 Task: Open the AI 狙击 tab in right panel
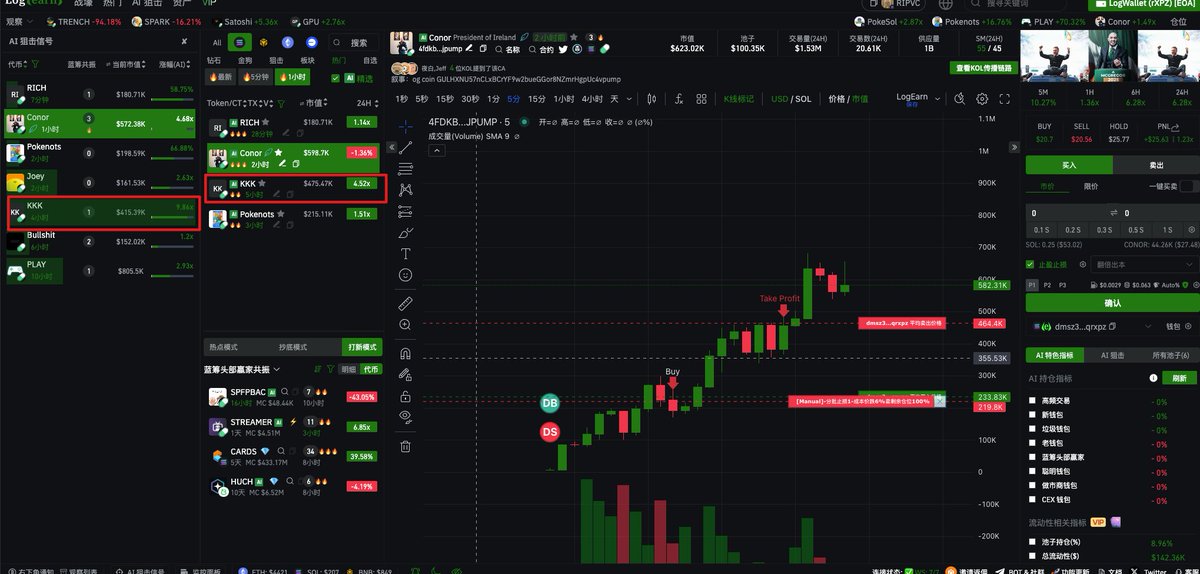[1112, 355]
